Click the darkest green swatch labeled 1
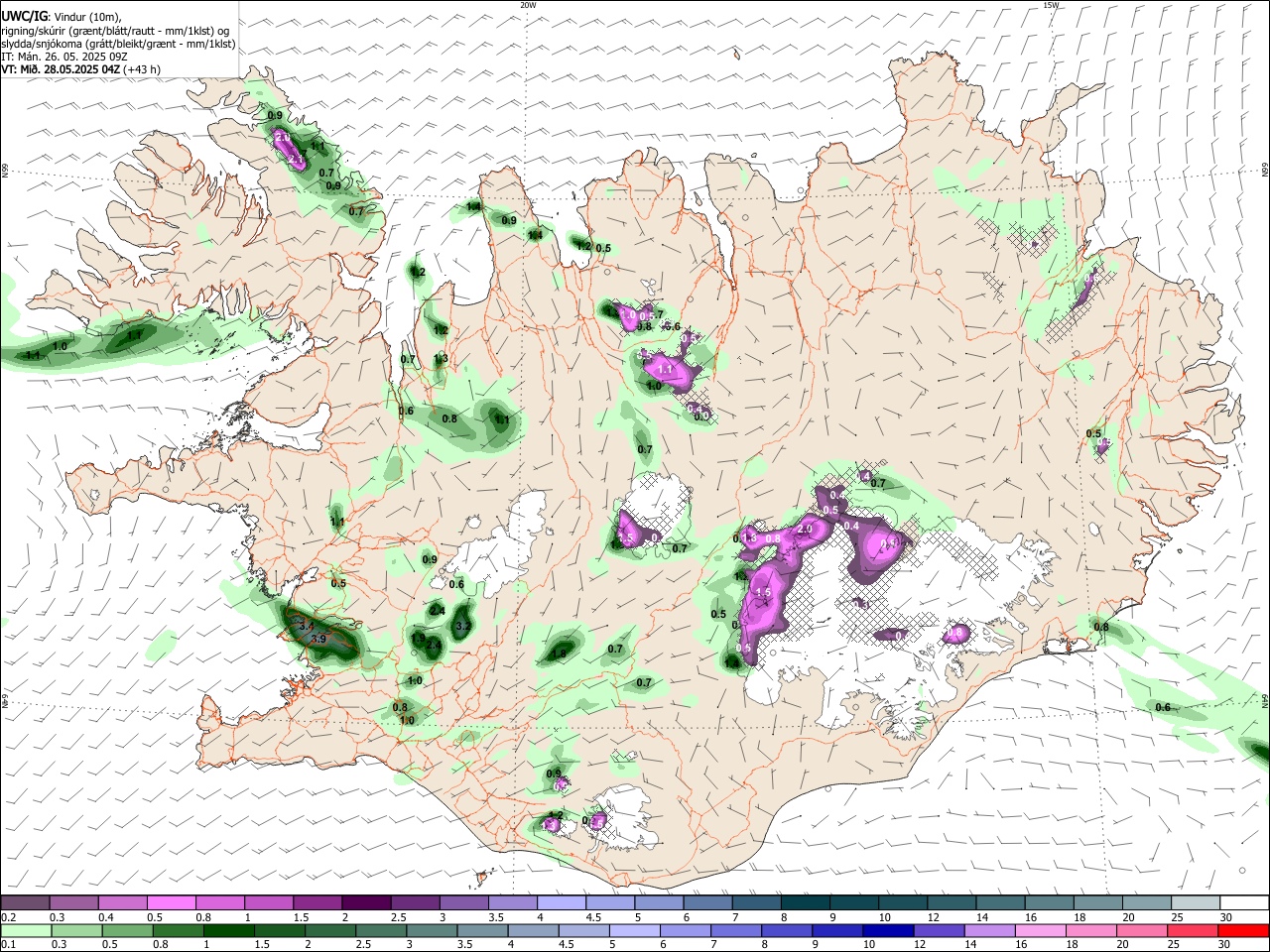This screenshot has height=952, width=1270. click(x=228, y=930)
